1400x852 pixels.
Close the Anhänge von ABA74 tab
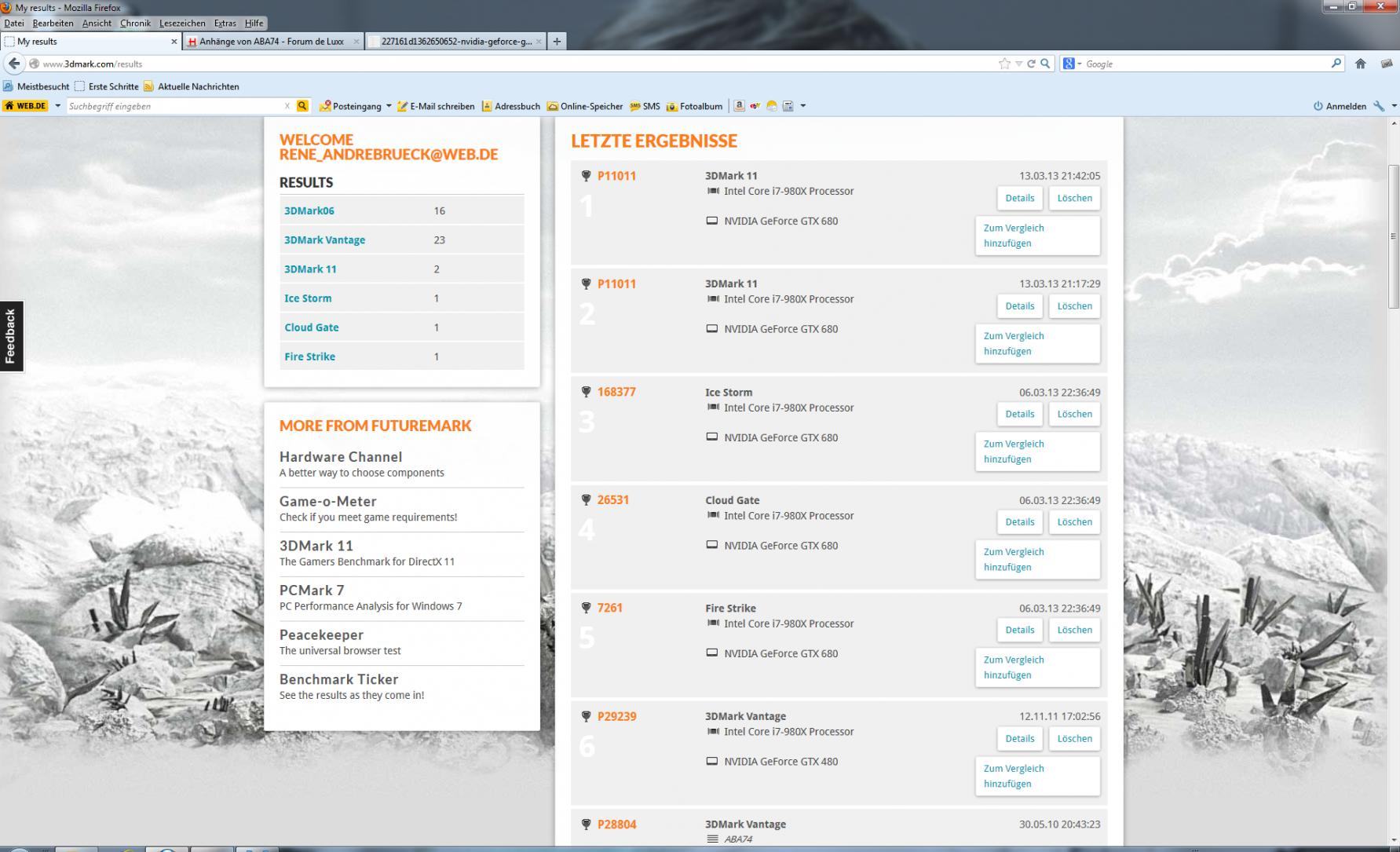pyautogui.click(x=356, y=42)
